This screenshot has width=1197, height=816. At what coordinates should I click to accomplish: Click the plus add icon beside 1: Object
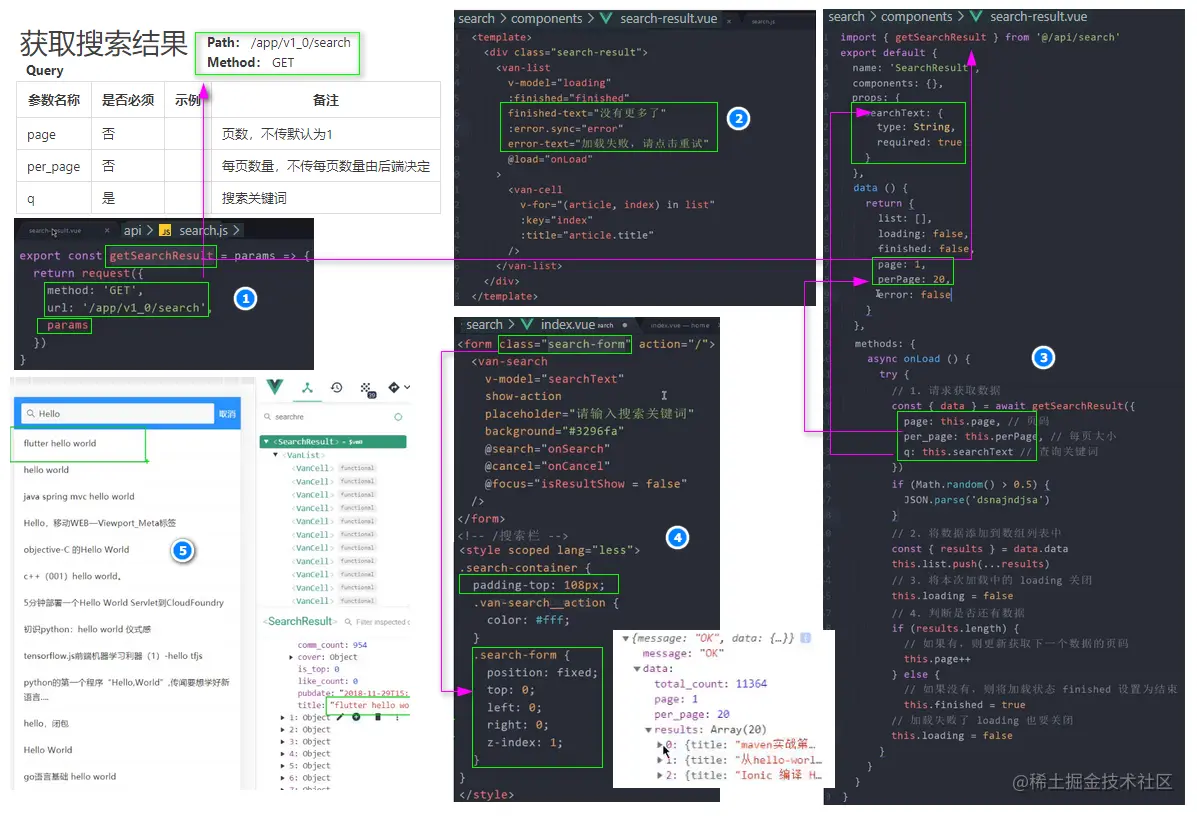click(356, 717)
